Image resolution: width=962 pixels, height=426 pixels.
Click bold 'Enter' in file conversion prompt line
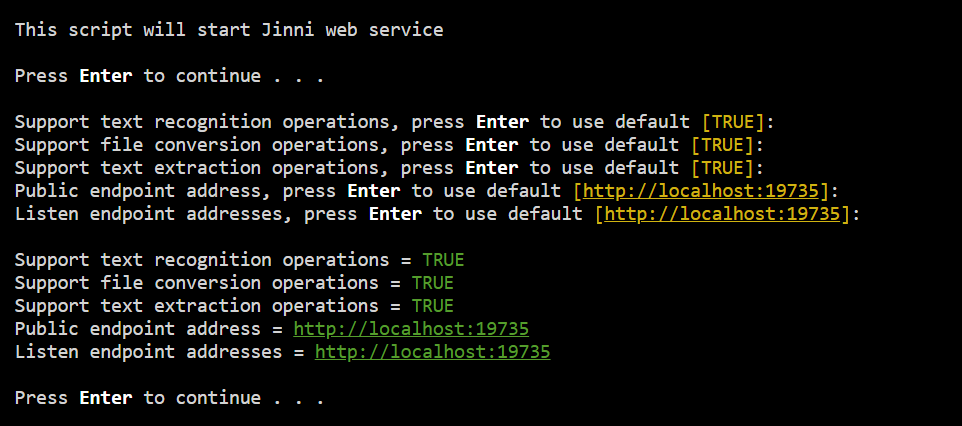click(x=491, y=145)
